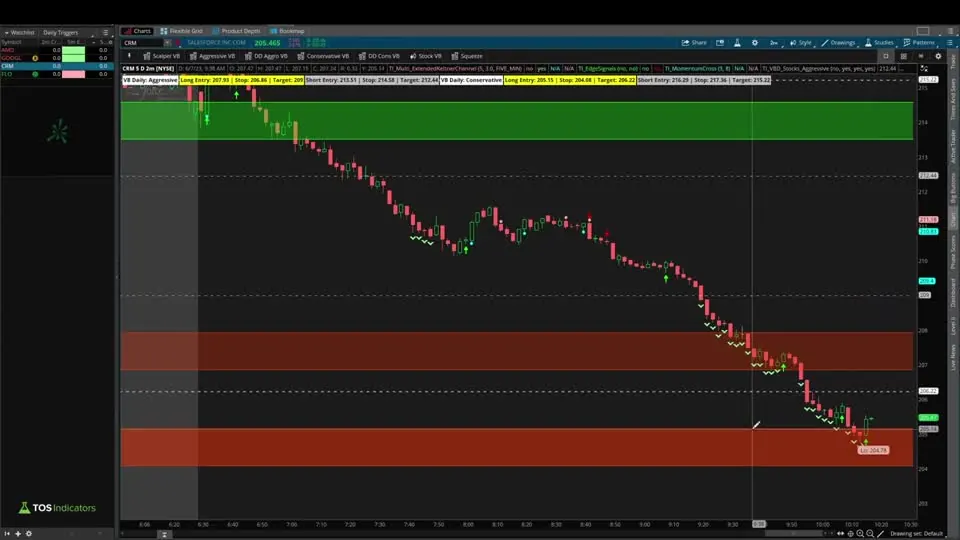Click the VB Daily: Aggressive label

point(150,80)
